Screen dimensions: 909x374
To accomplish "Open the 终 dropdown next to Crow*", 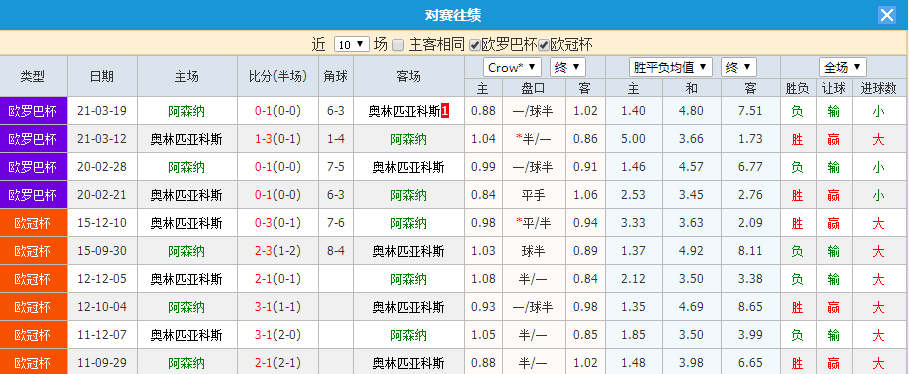I will pos(568,67).
